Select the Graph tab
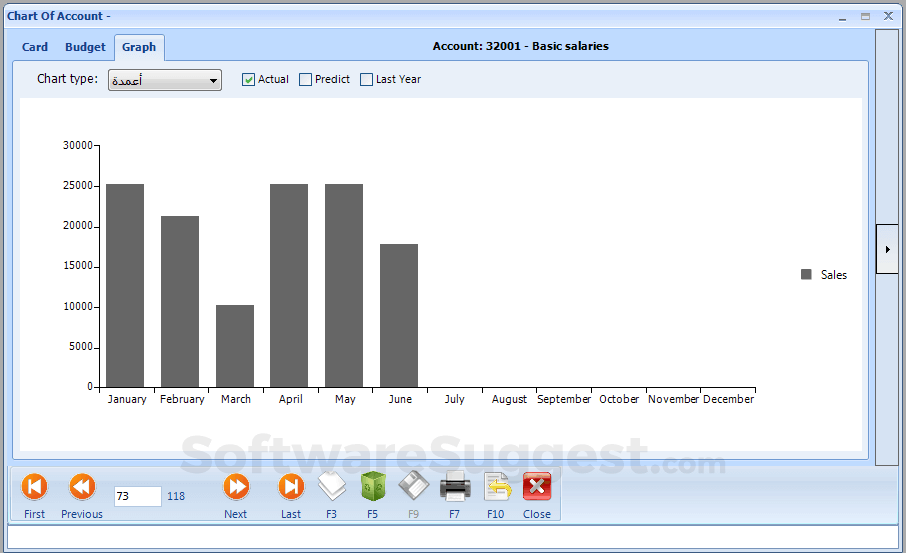 [139, 47]
